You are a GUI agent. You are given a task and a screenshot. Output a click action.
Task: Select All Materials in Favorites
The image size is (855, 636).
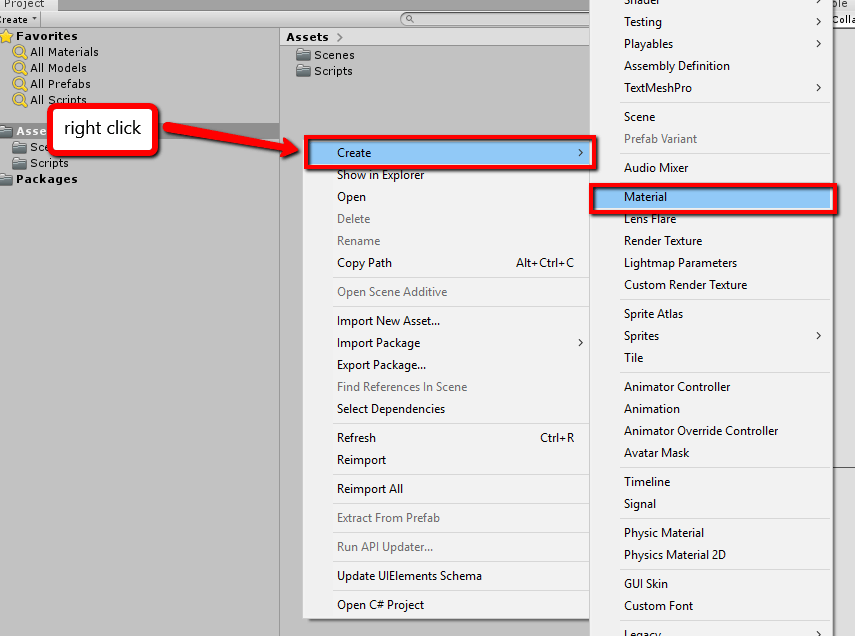tap(64, 52)
